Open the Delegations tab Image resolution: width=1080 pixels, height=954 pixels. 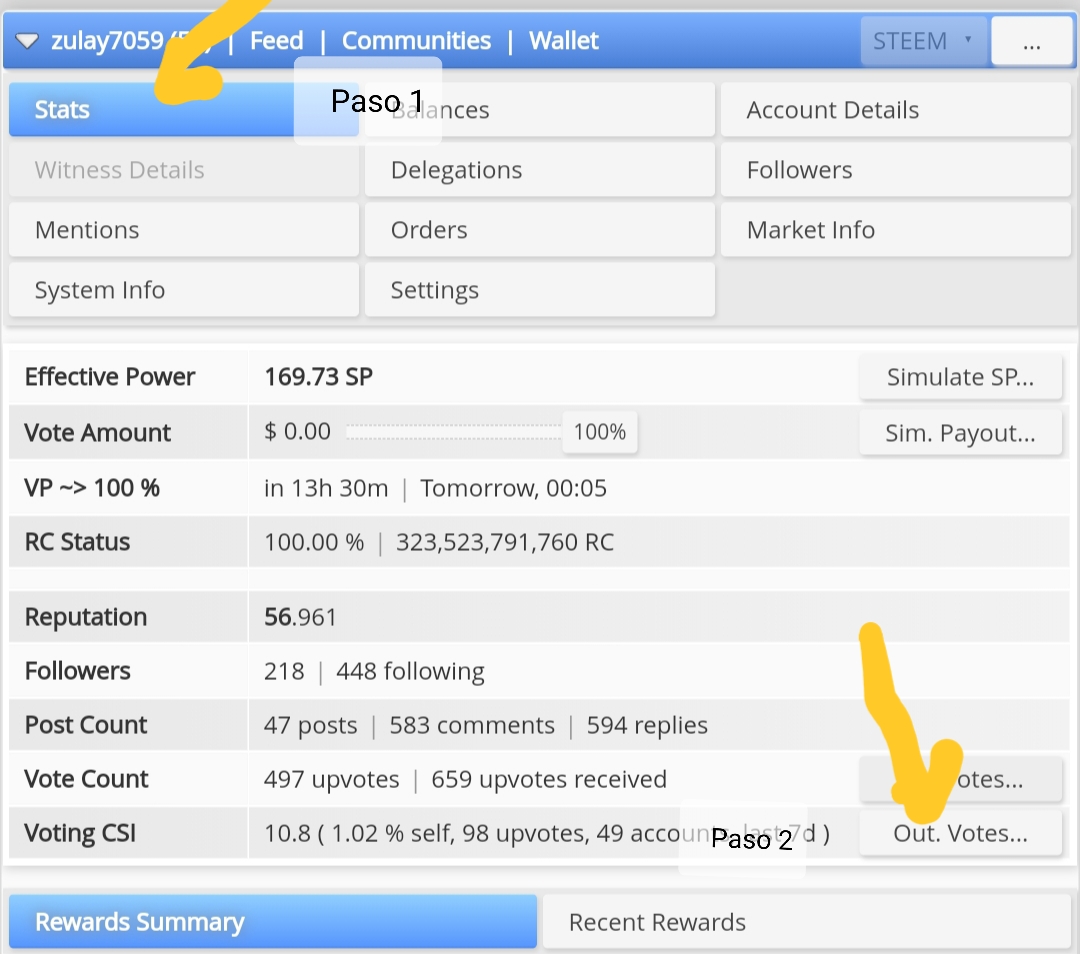(x=539, y=170)
